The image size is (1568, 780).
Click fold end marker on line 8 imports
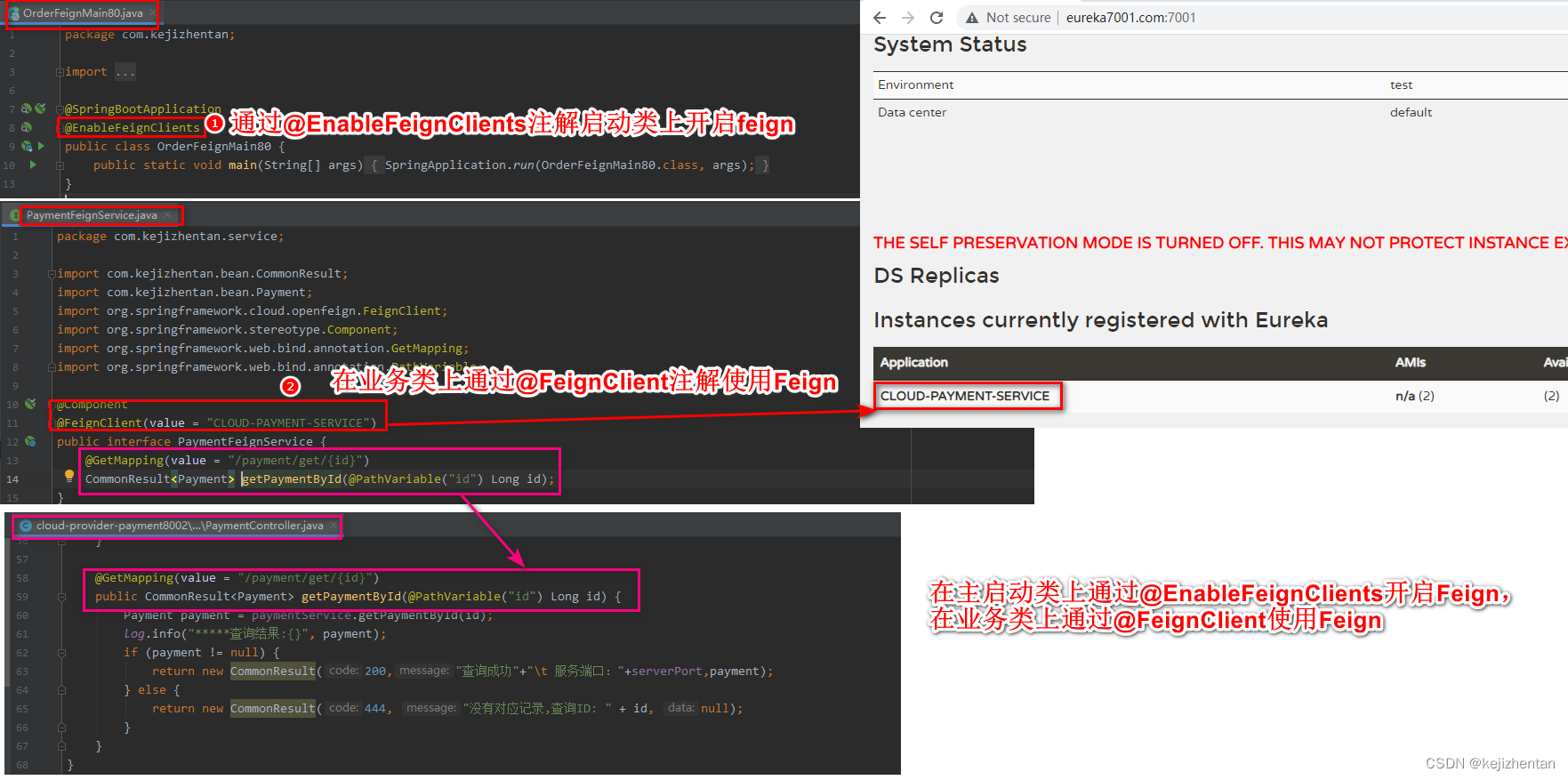tap(52, 367)
